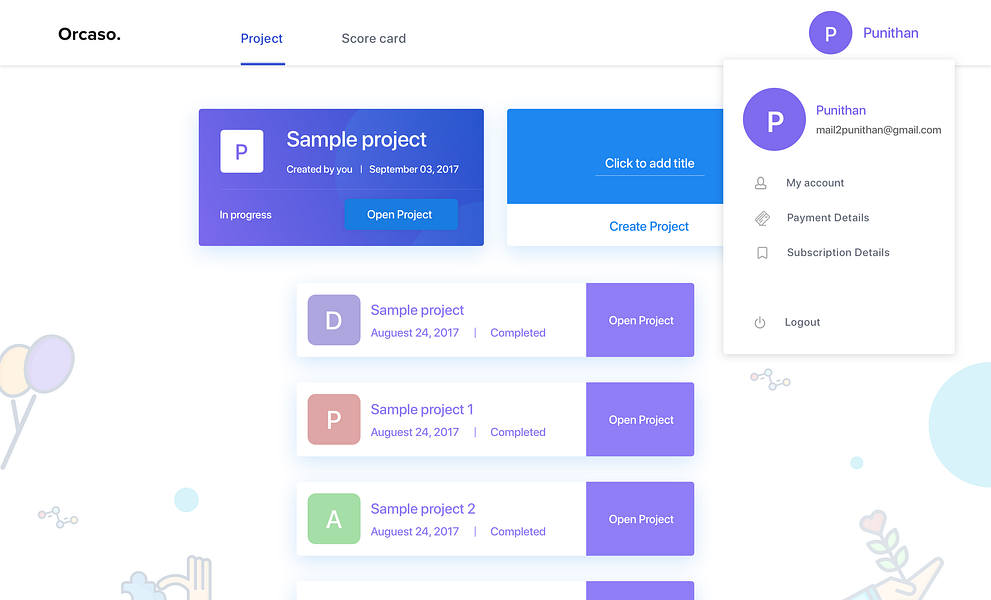Click the Completed status of Sample project 1
Screen dimensions: 991x600
(x=518, y=432)
